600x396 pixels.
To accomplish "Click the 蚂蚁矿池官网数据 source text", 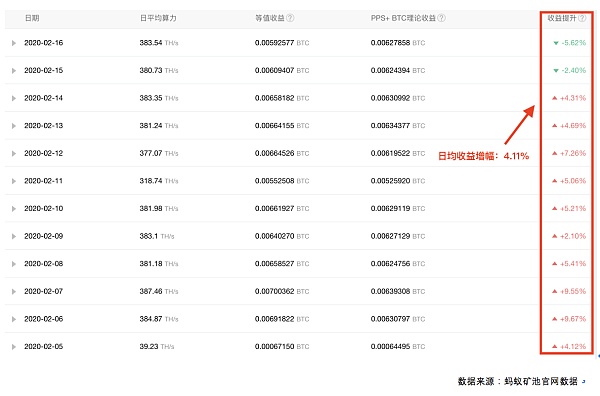I will [541, 381].
